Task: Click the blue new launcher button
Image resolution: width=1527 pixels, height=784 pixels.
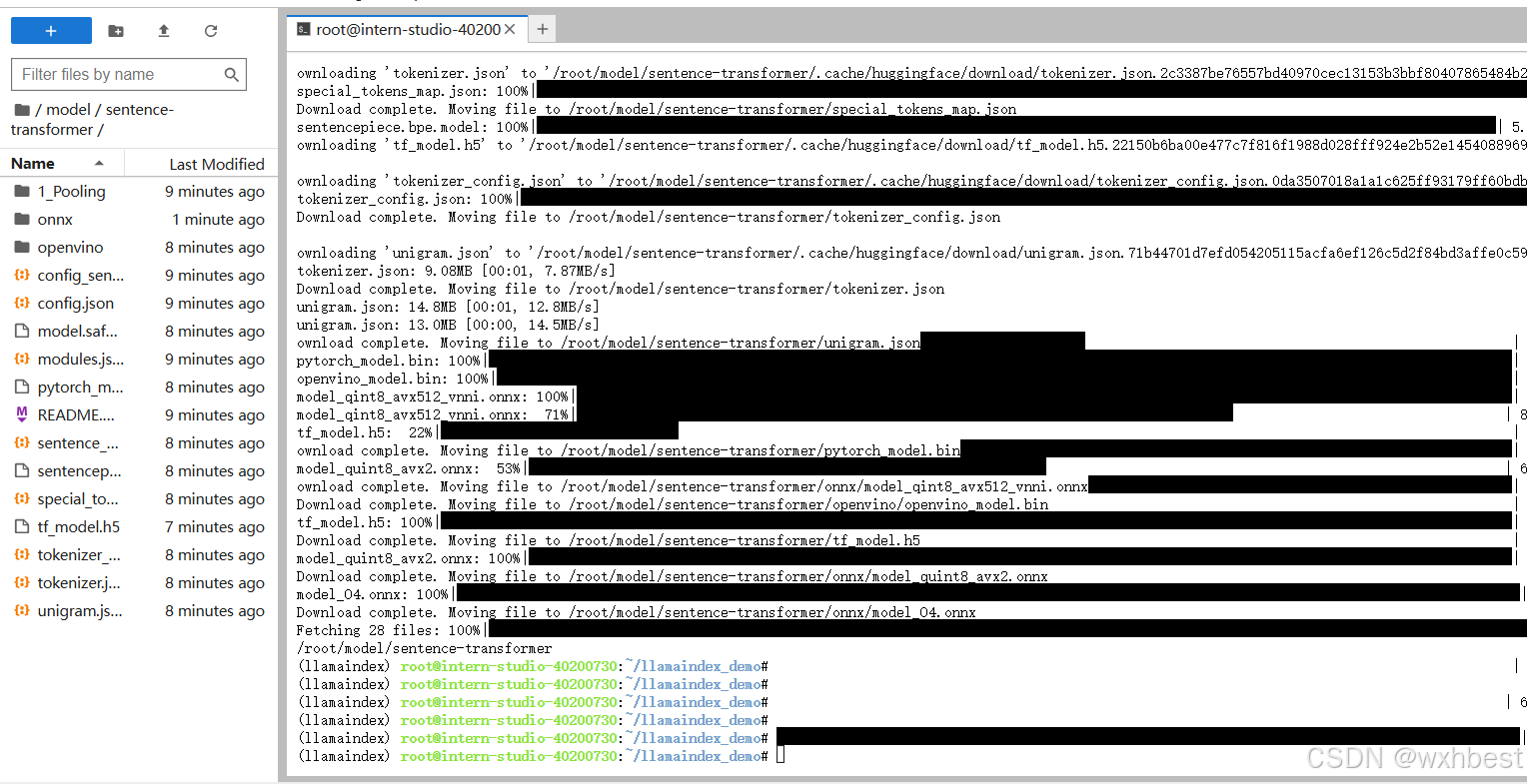Action: [51, 31]
